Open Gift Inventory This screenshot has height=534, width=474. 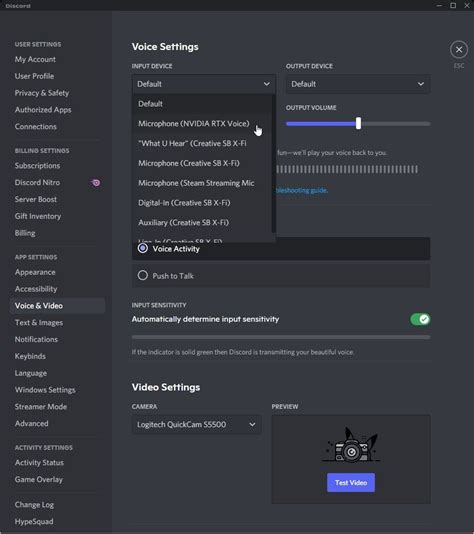37,216
